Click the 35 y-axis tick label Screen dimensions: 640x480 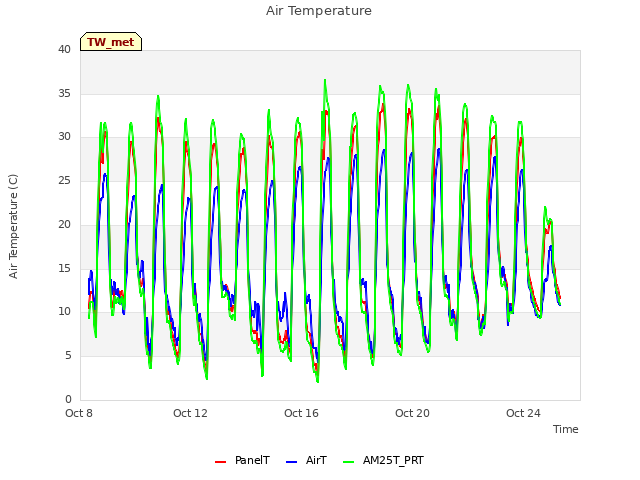(64, 93)
